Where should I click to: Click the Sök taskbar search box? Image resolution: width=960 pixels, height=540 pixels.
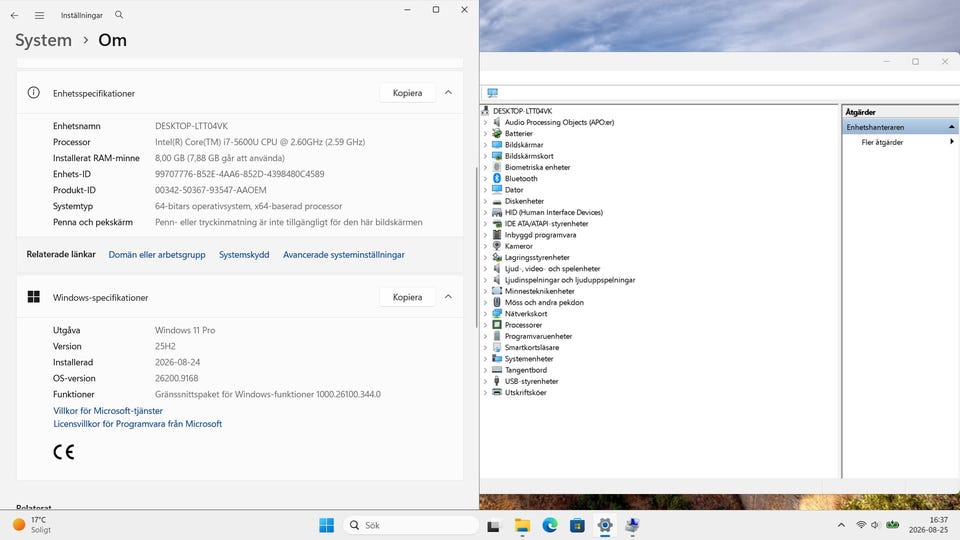pos(410,525)
